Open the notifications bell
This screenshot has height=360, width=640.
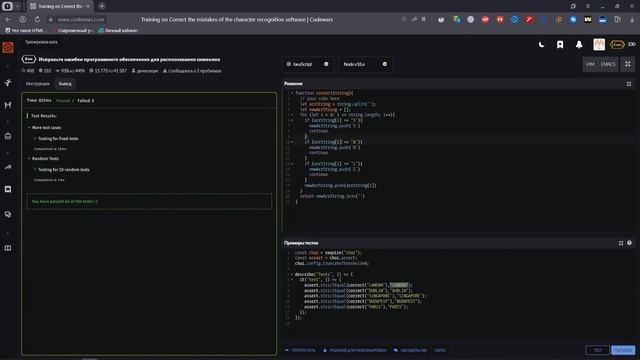[579, 44]
